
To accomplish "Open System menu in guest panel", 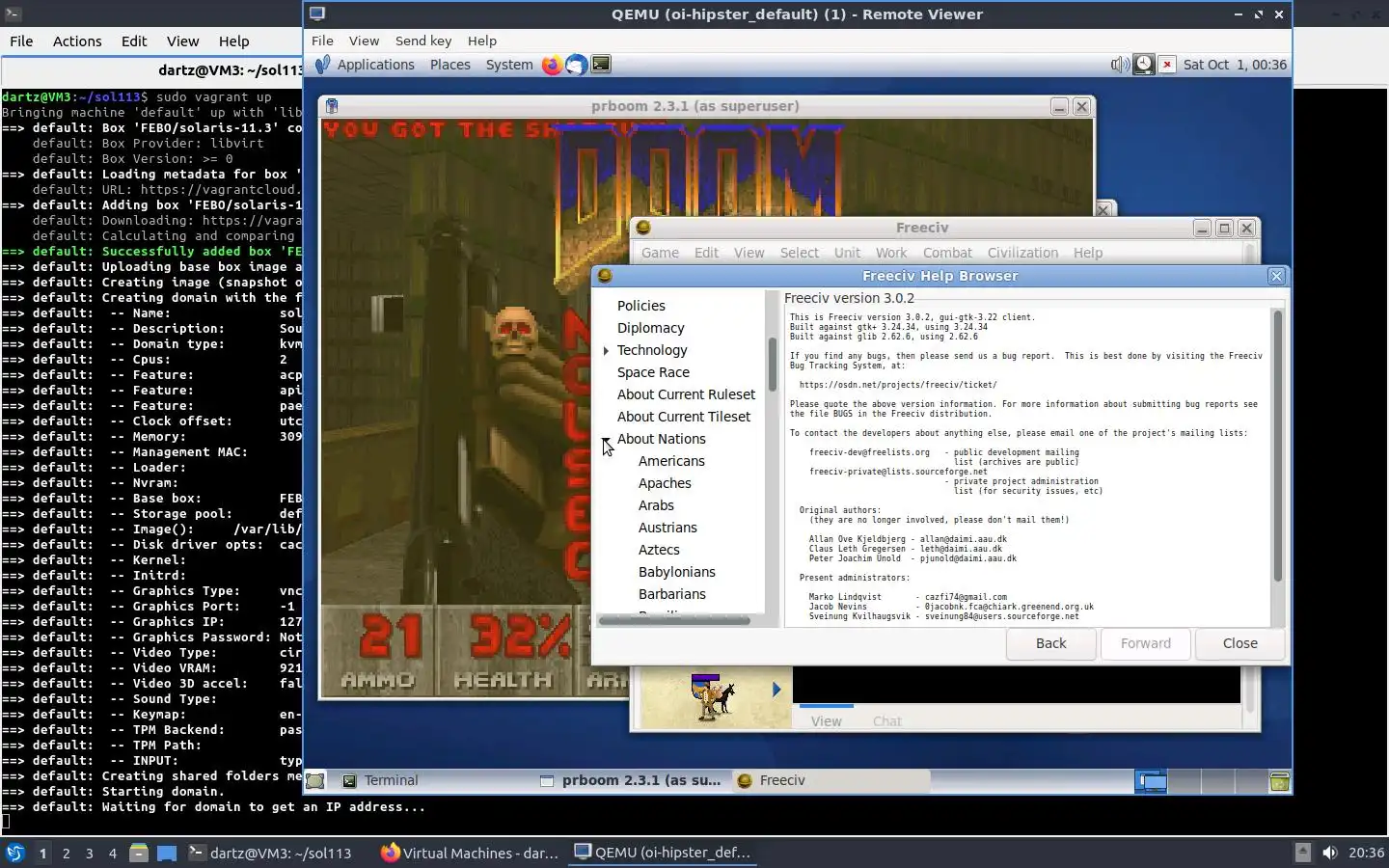I will coord(509,65).
